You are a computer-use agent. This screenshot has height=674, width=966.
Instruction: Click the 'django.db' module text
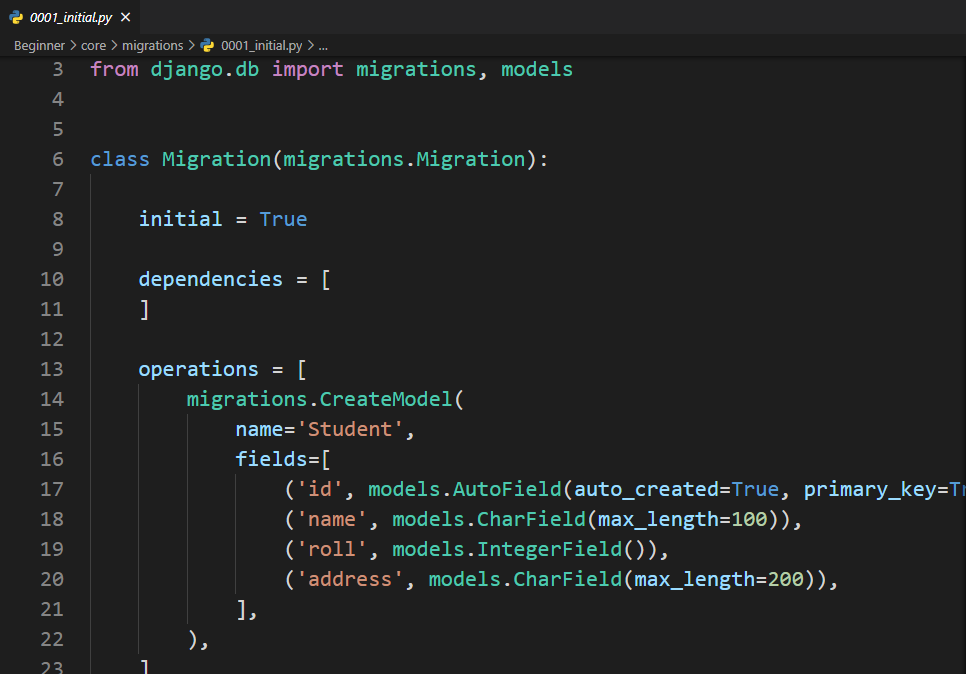coord(205,69)
